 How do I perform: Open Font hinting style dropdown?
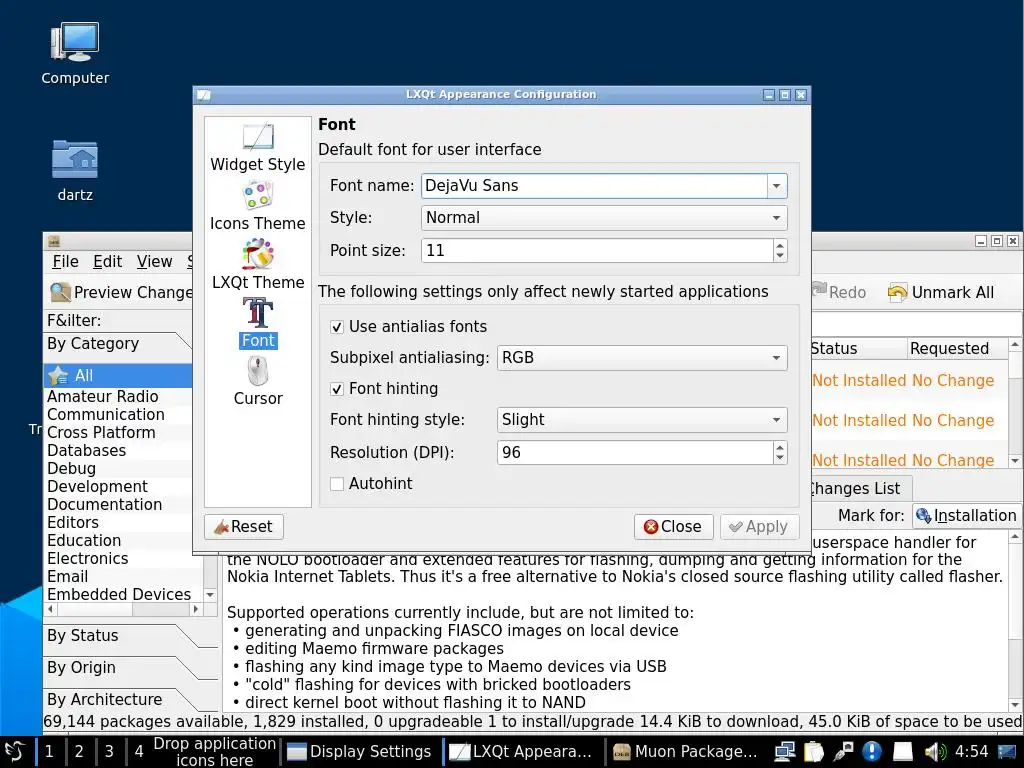tap(642, 420)
